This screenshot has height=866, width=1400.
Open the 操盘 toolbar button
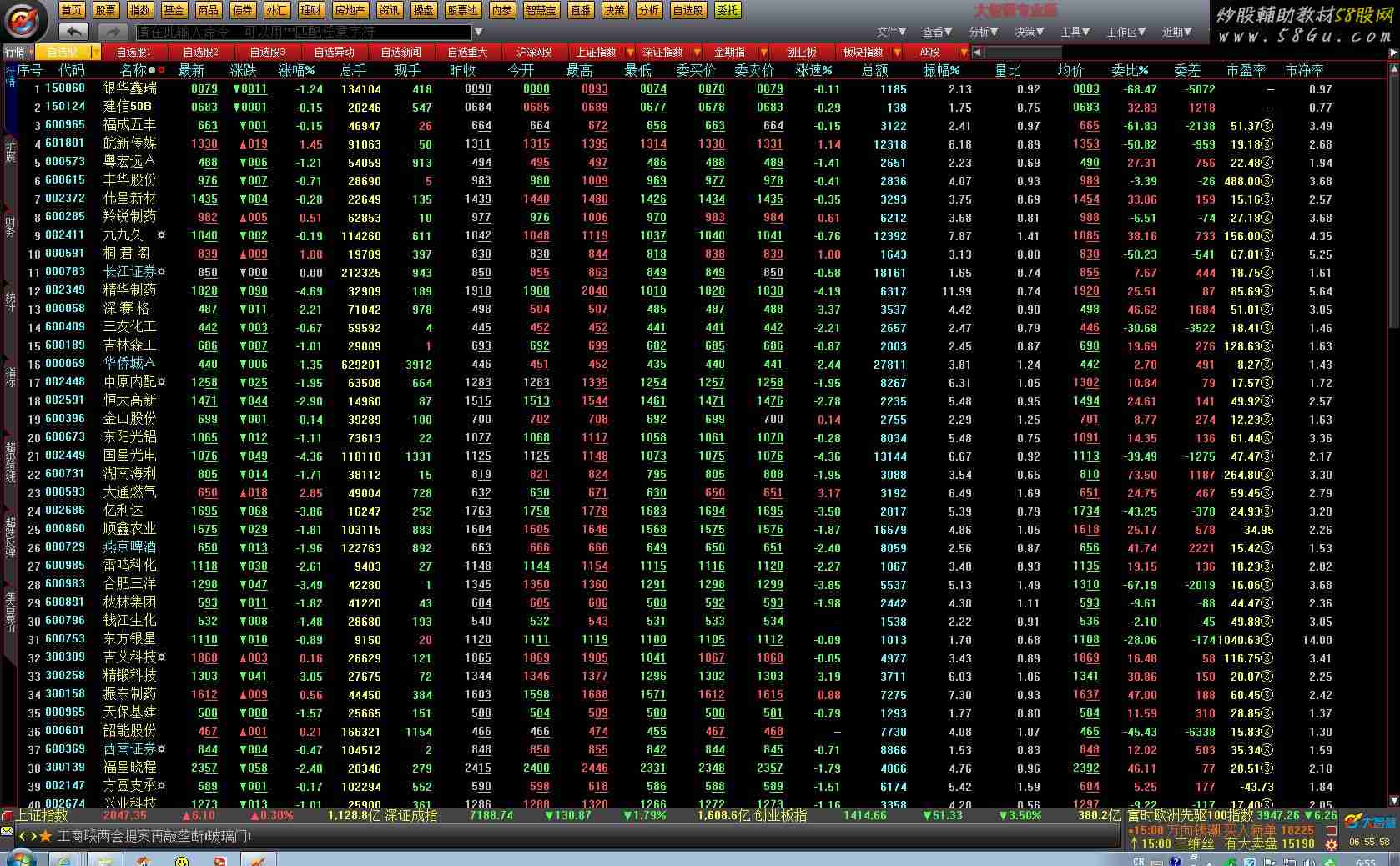point(423,10)
